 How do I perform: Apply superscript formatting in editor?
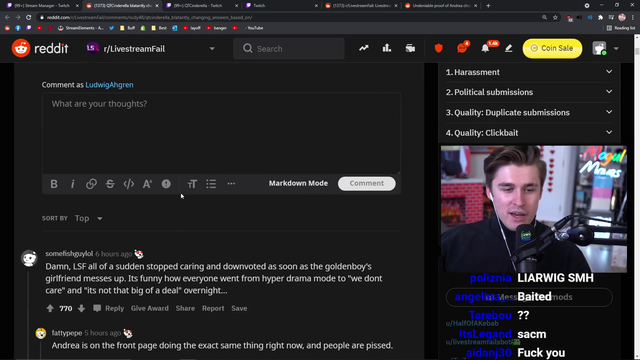(147, 184)
